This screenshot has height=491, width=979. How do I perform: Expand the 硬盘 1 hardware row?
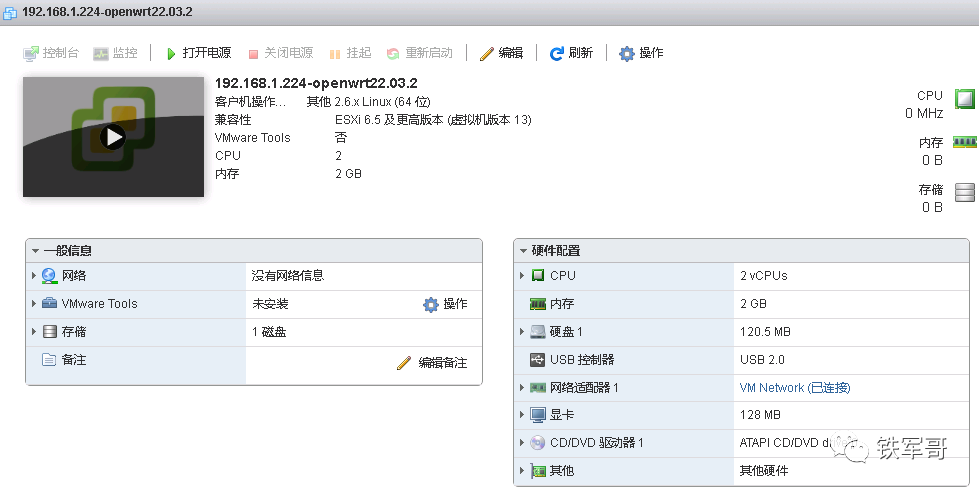point(521,332)
